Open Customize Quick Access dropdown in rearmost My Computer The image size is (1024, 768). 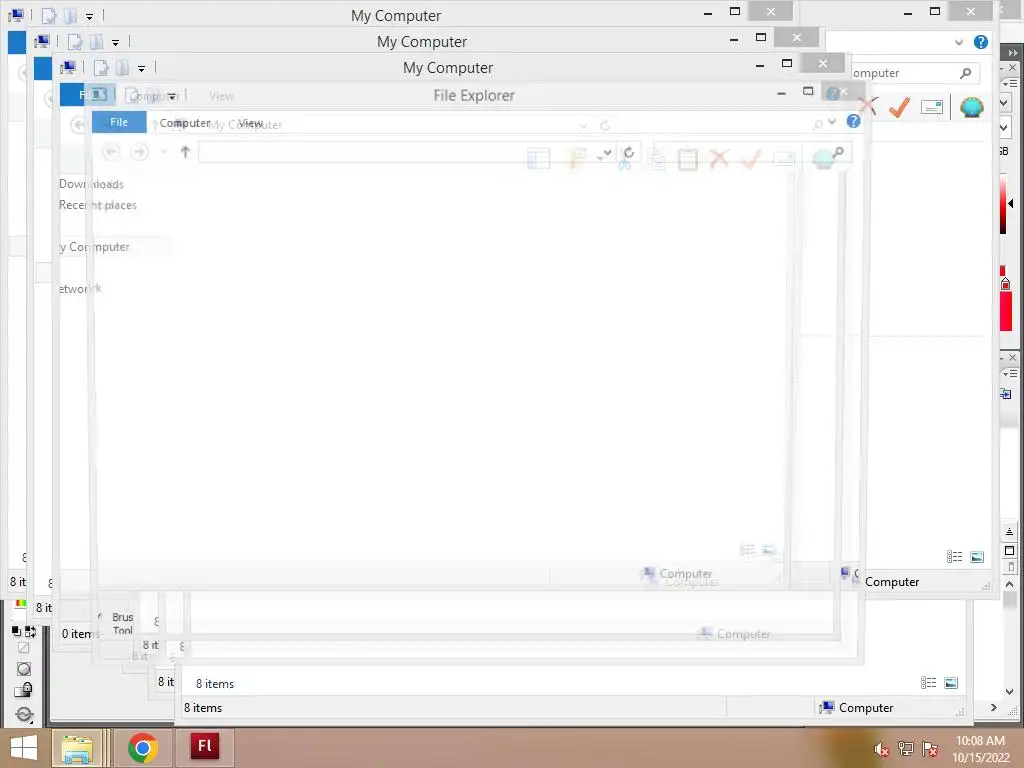(x=89, y=17)
